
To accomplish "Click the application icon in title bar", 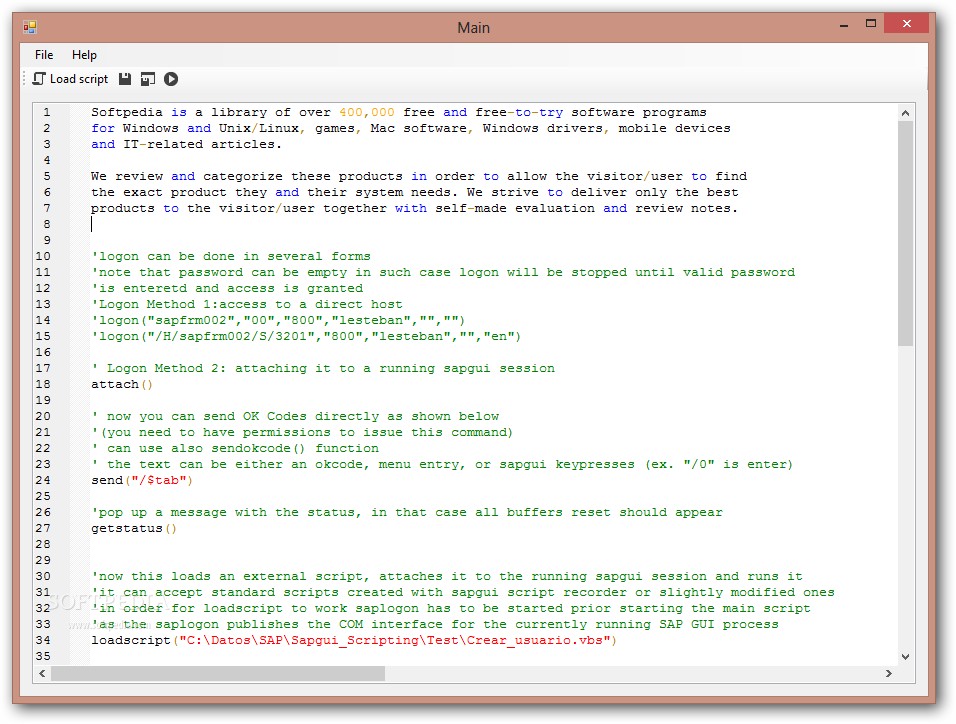I will [x=30, y=27].
